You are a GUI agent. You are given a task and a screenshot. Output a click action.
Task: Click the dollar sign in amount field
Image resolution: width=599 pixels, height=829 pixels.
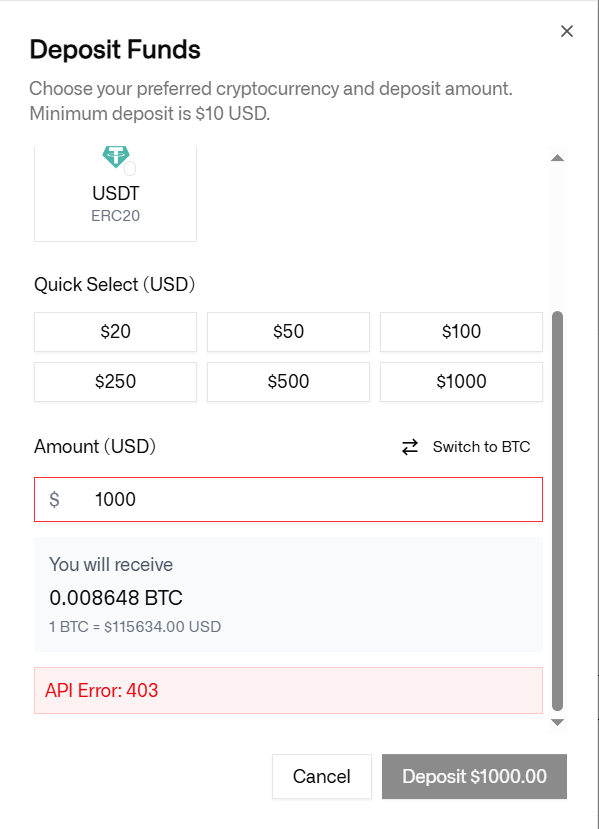[54, 500]
